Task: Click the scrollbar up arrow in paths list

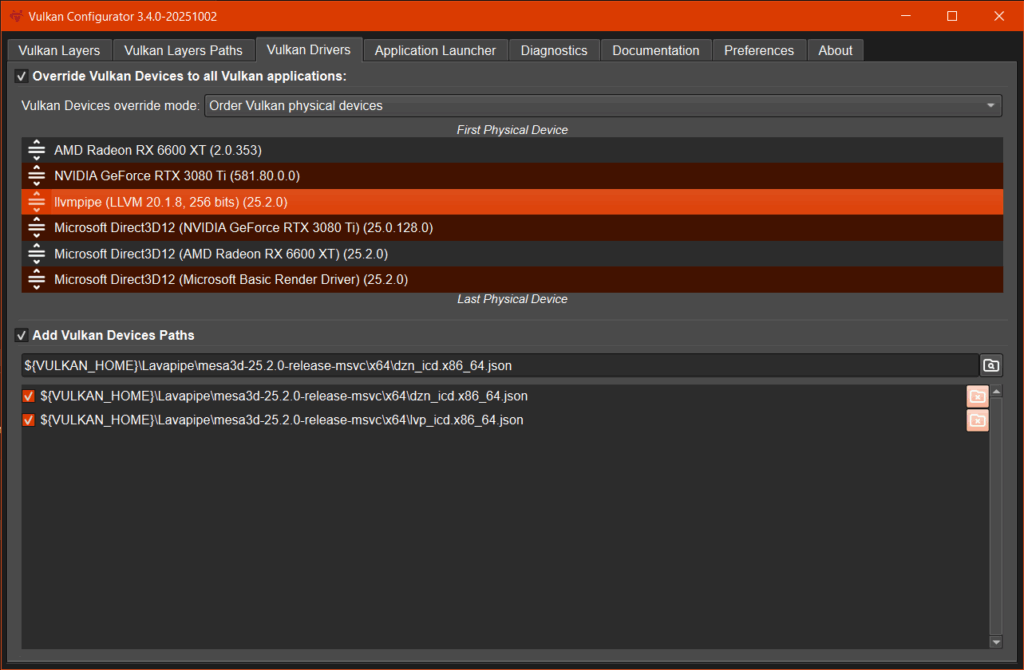Action: (x=996, y=389)
